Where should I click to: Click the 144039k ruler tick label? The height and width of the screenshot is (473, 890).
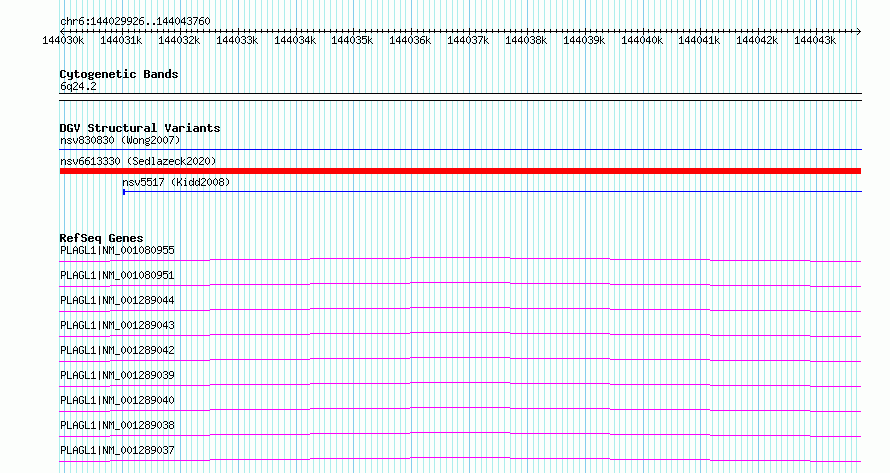point(584,40)
